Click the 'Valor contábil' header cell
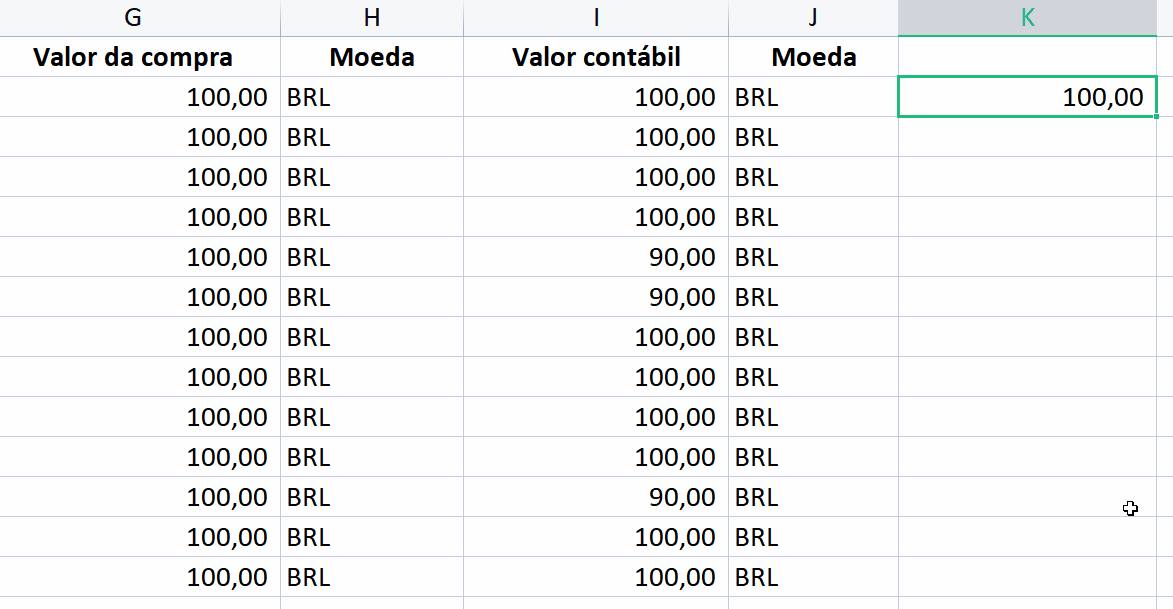The width and height of the screenshot is (1173, 609). tap(595, 57)
